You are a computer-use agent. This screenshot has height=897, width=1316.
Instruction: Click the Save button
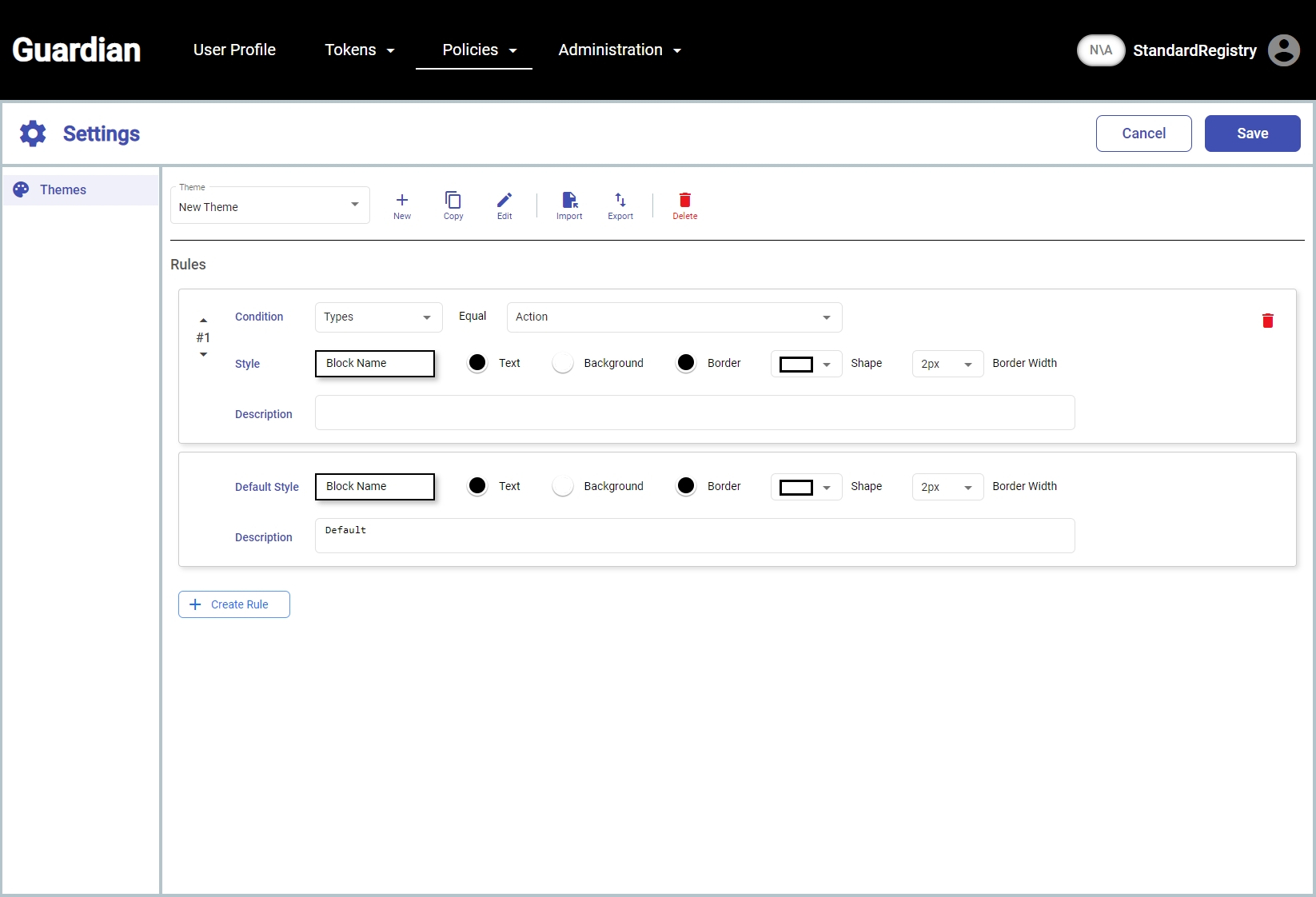click(1252, 134)
